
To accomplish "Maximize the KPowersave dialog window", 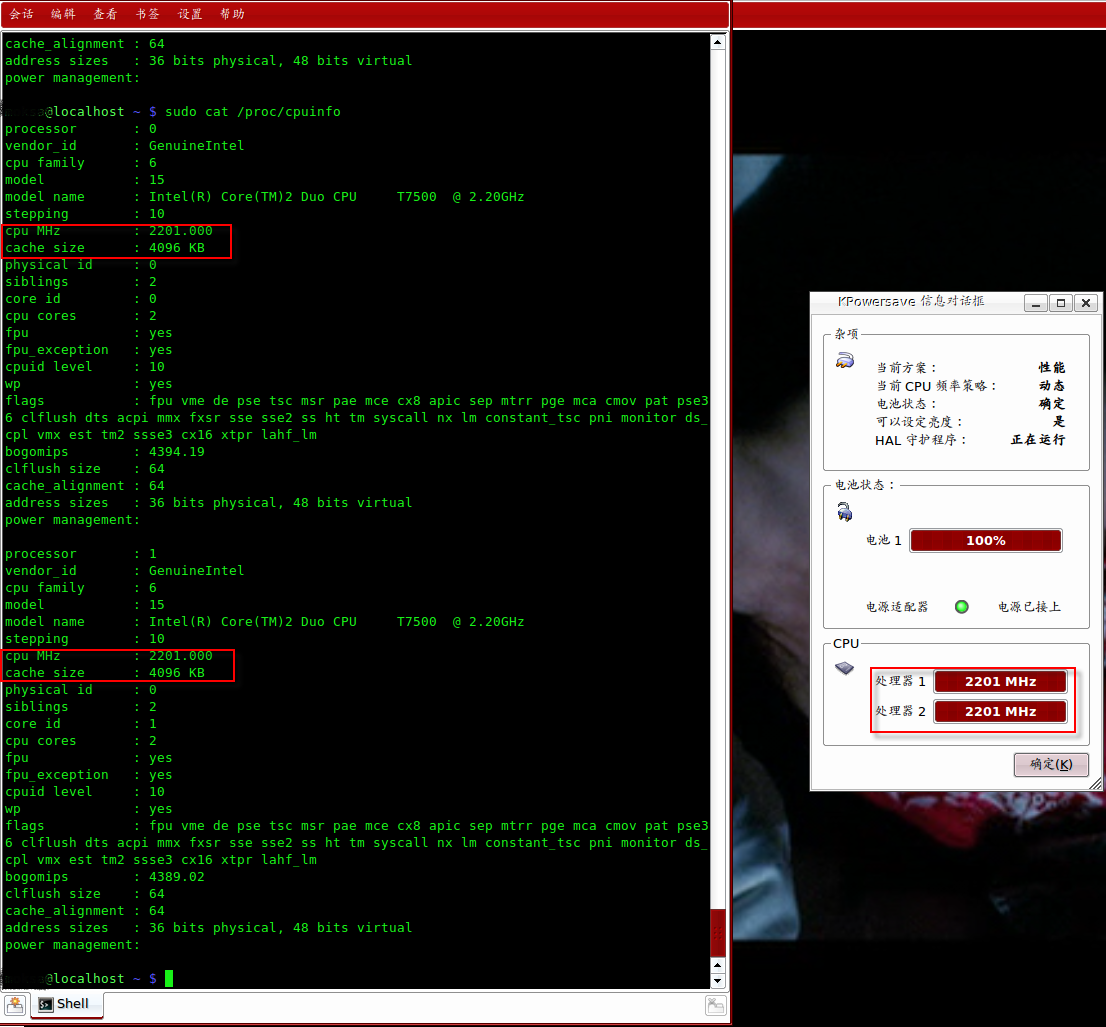I will pyautogui.click(x=1061, y=303).
